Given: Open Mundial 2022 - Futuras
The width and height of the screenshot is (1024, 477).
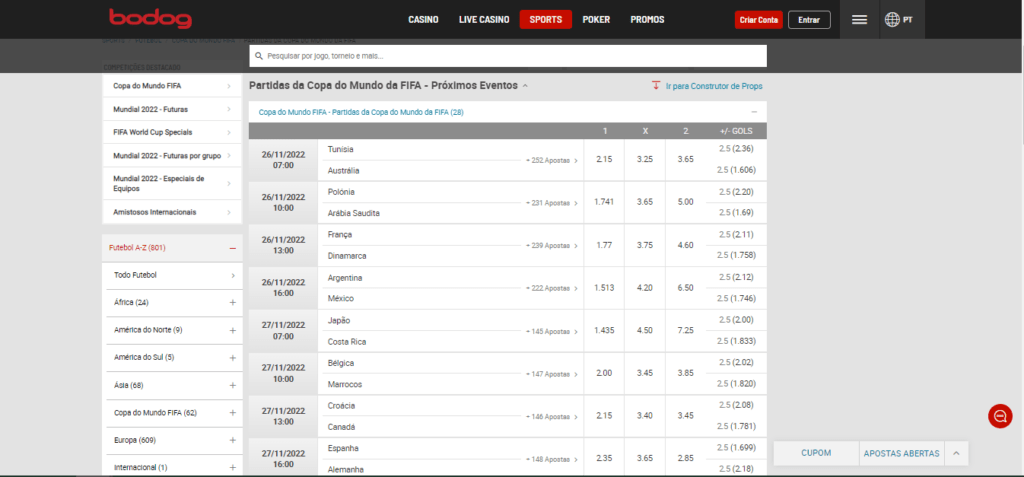Looking at the screenshot, I should [172, 109].
